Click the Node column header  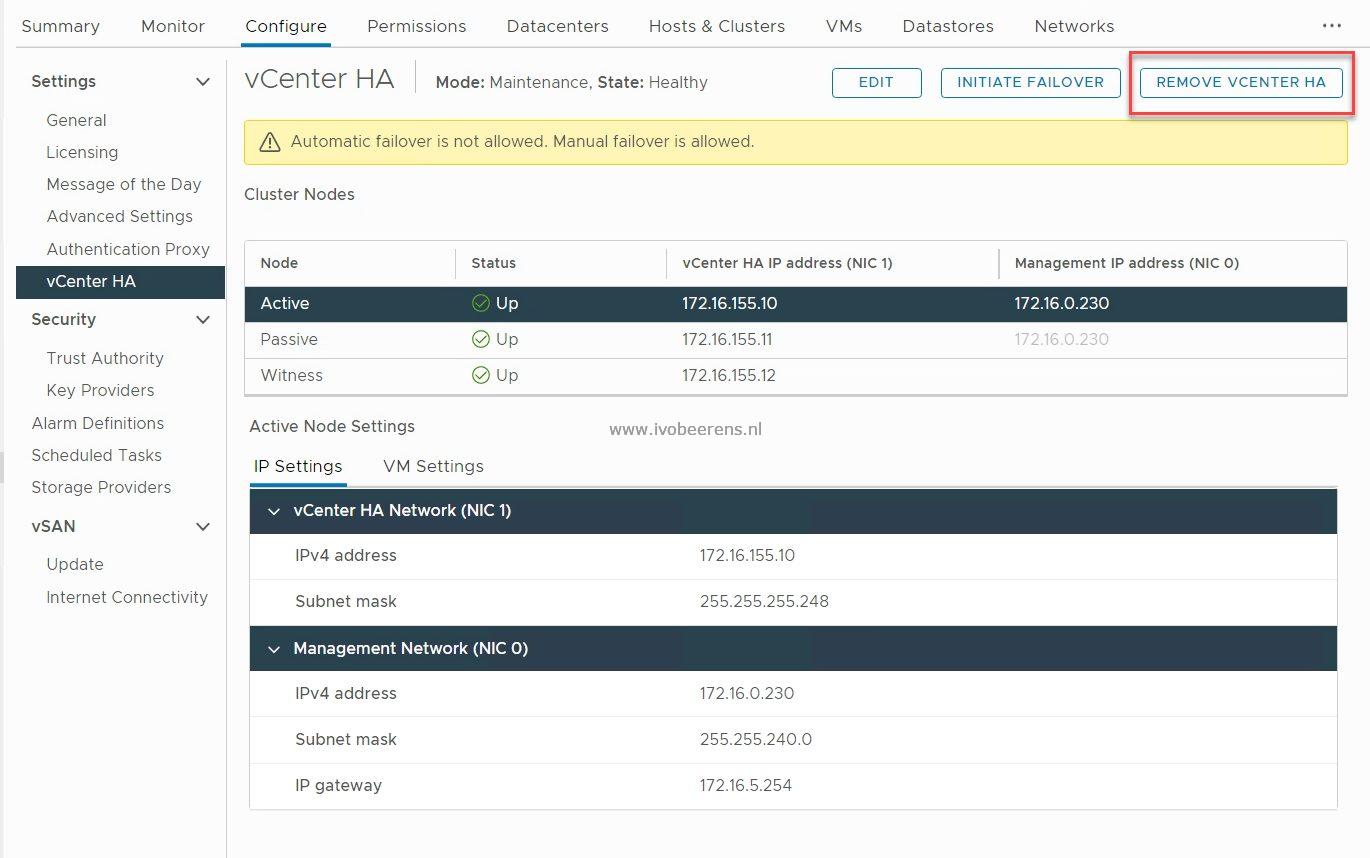coord(279,263)
